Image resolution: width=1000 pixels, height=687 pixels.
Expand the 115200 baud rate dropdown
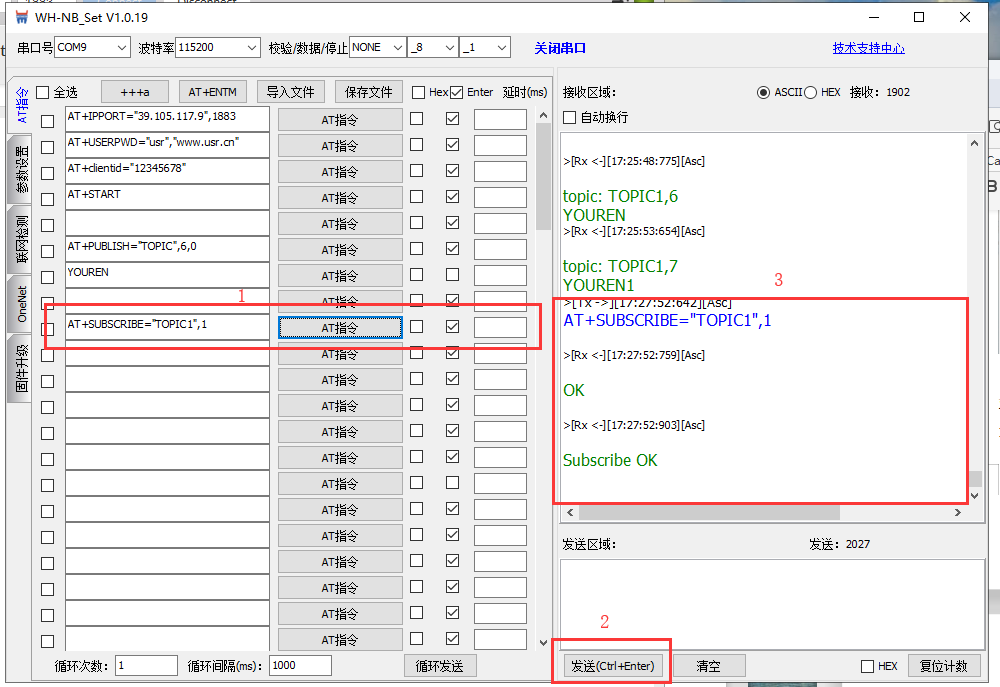[217, 47]
